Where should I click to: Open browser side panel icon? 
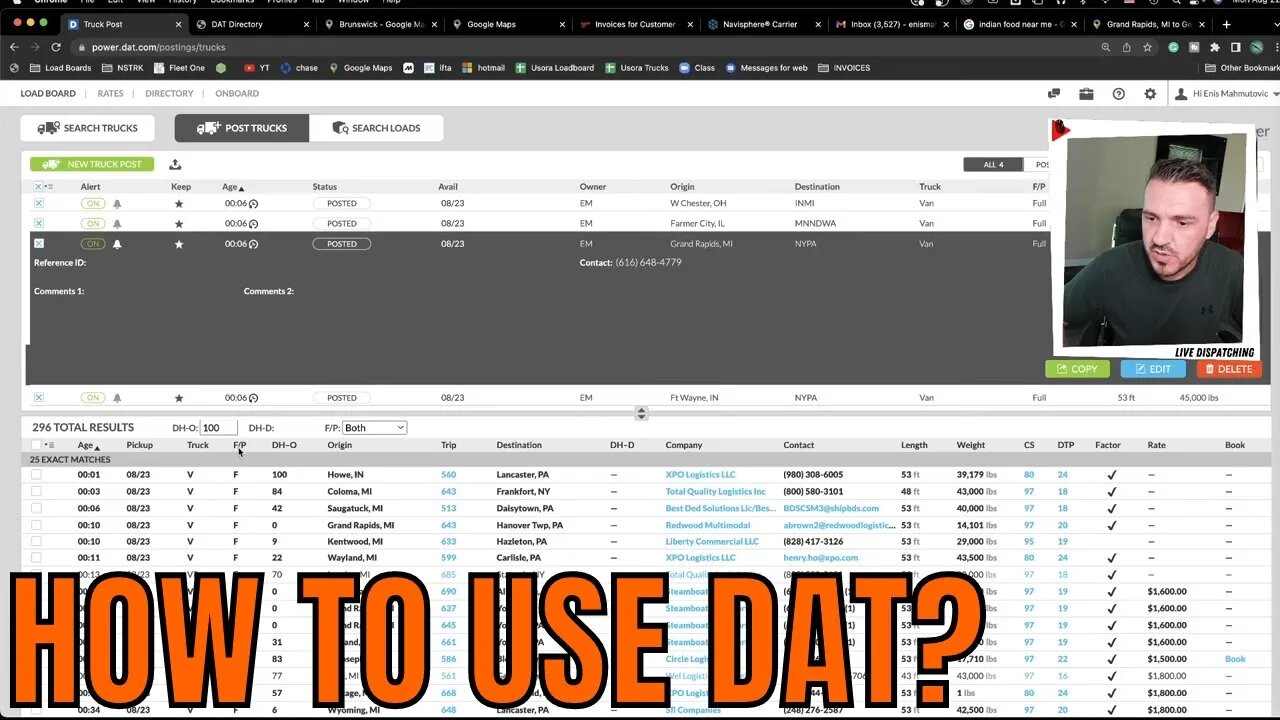(x=1235, y=47)
